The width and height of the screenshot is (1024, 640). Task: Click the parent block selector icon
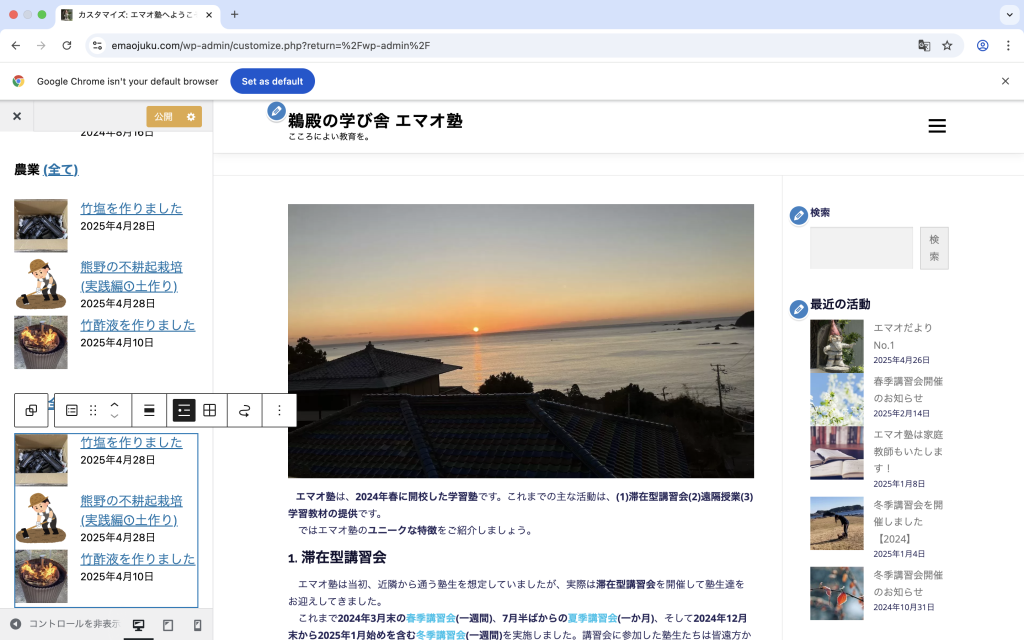point(31,410)
